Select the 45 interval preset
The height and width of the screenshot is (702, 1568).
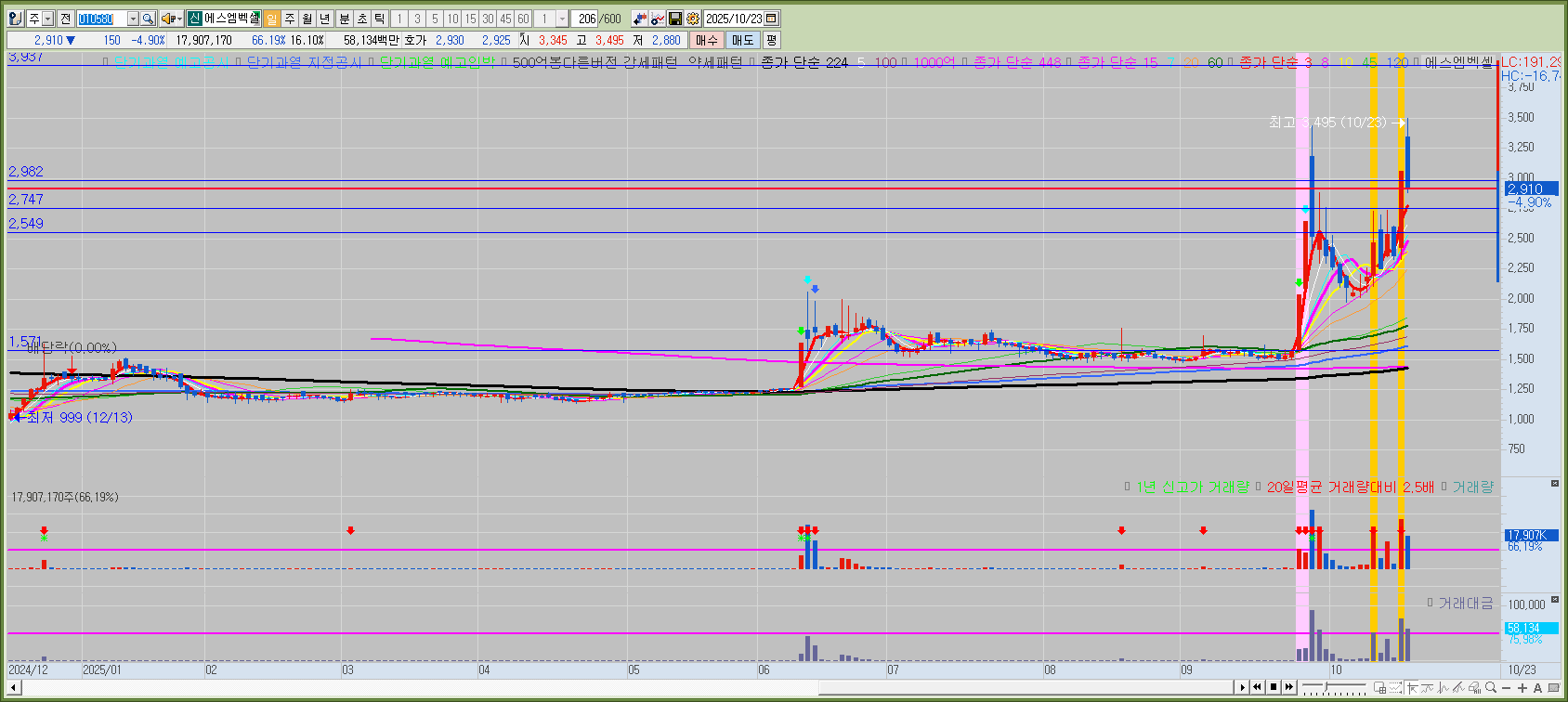click(x=505, y=19)
